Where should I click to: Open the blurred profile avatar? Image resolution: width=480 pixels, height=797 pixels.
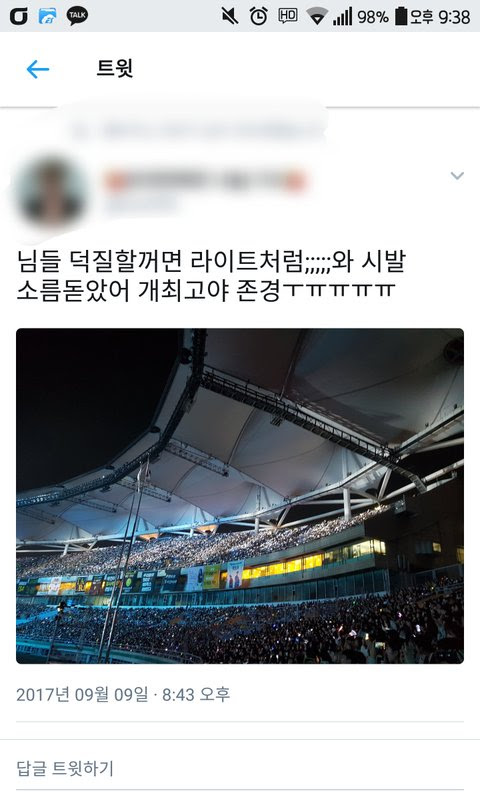pos(50,193)
